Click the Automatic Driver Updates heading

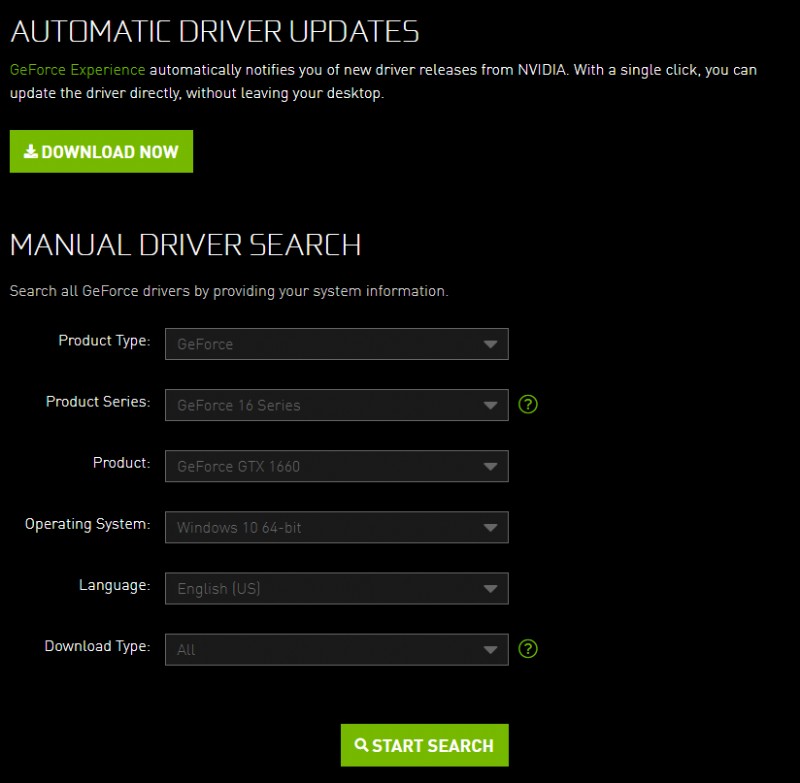pyautogui.click(x=214, y=32)
